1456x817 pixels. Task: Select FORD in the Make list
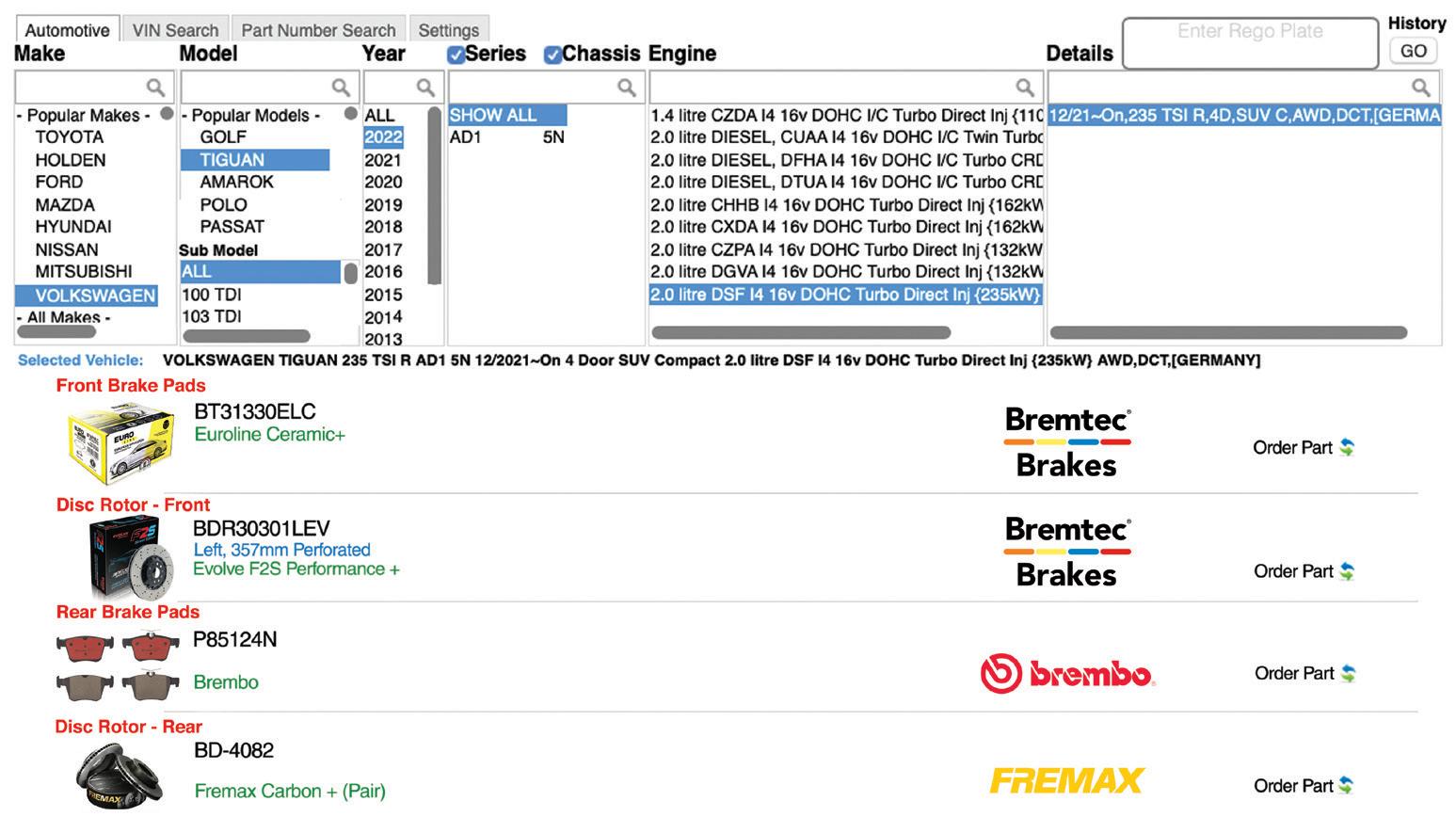[x=58, y=182]
